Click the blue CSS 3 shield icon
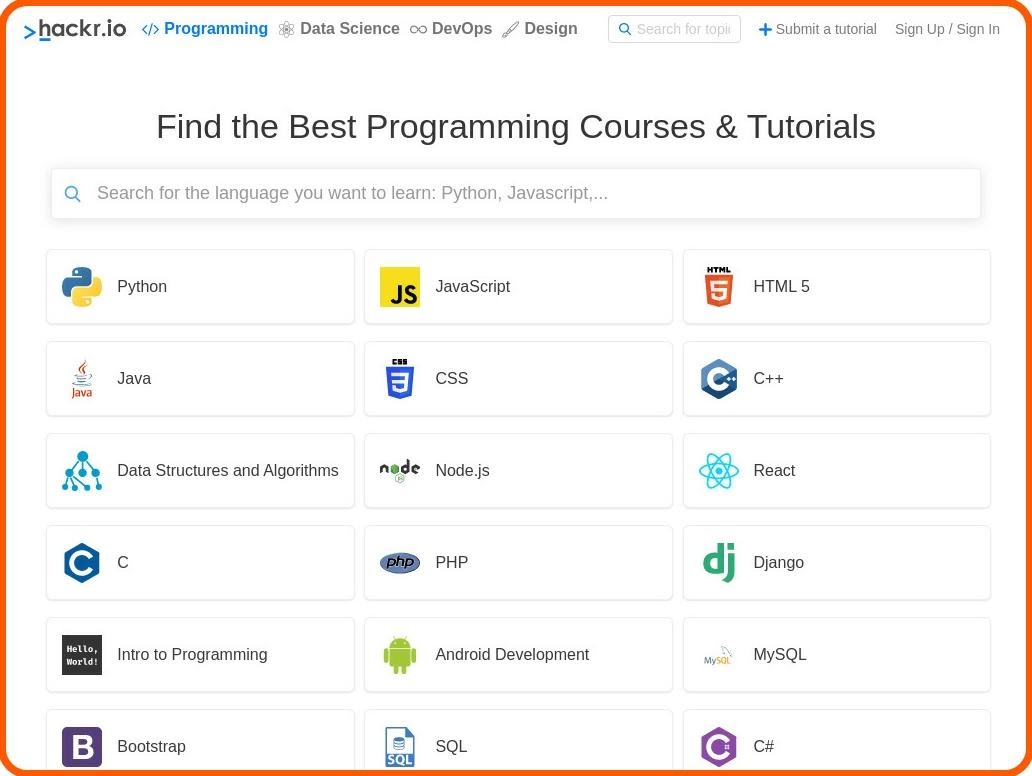 (x=400, y=379)
